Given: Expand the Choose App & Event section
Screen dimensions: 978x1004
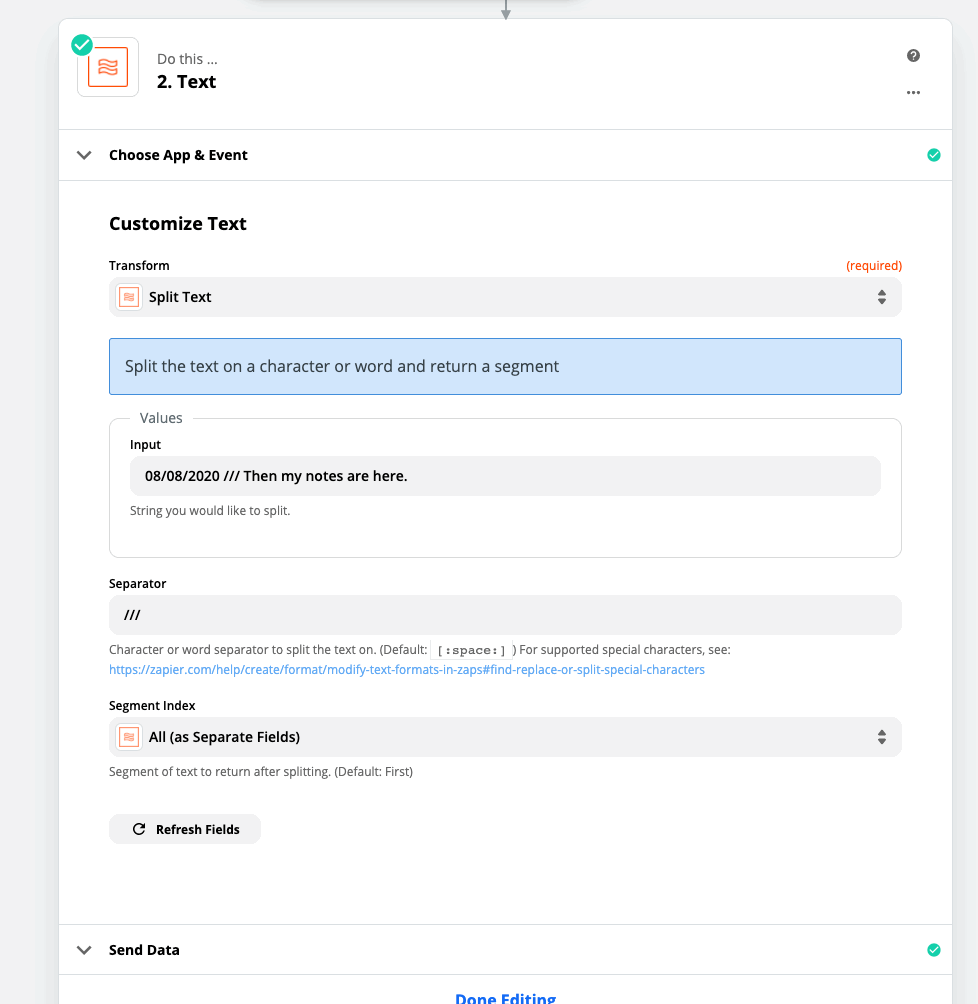Looking at the screenshot, I should 84,155.
